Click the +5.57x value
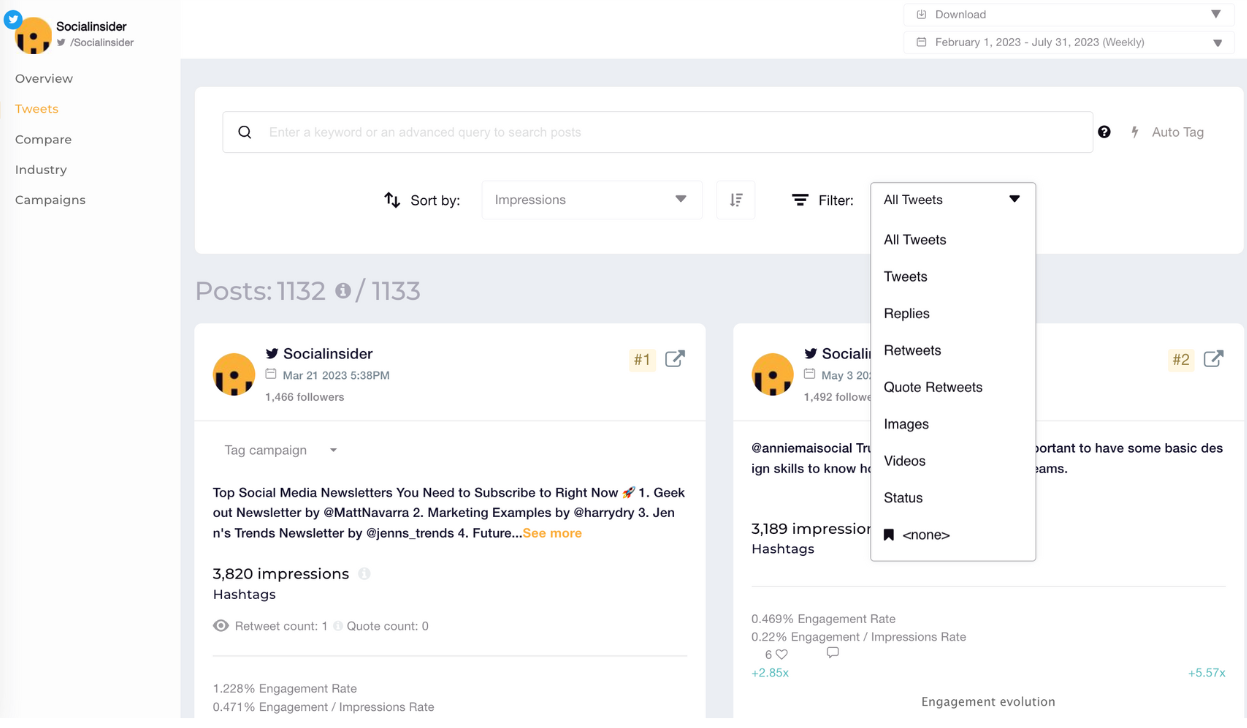The width and height of the screenshot is (1247, 728). [x=1207, y=673]
